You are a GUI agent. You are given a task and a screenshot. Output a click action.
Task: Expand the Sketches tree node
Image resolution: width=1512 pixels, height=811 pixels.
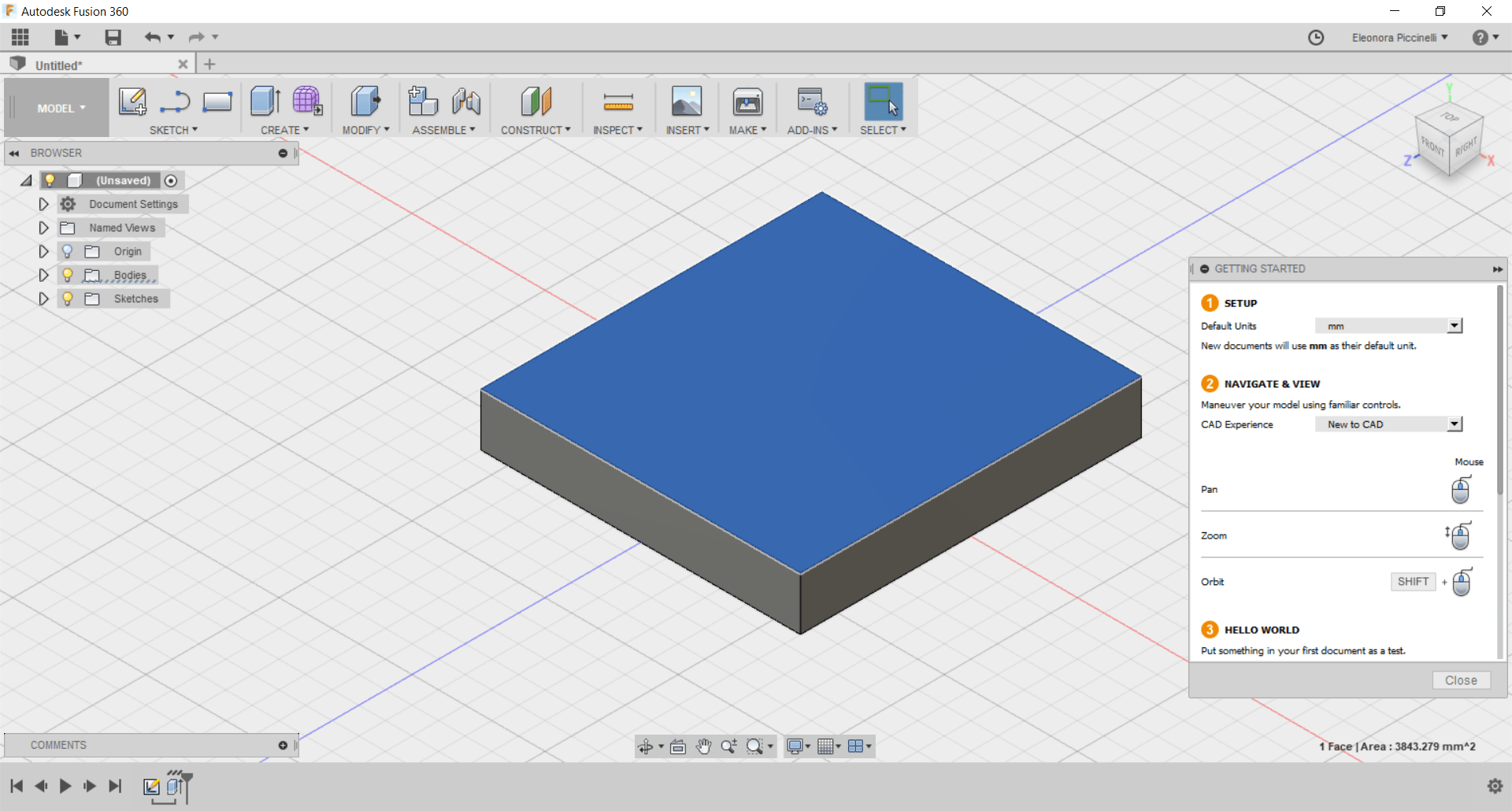(43, 298)
